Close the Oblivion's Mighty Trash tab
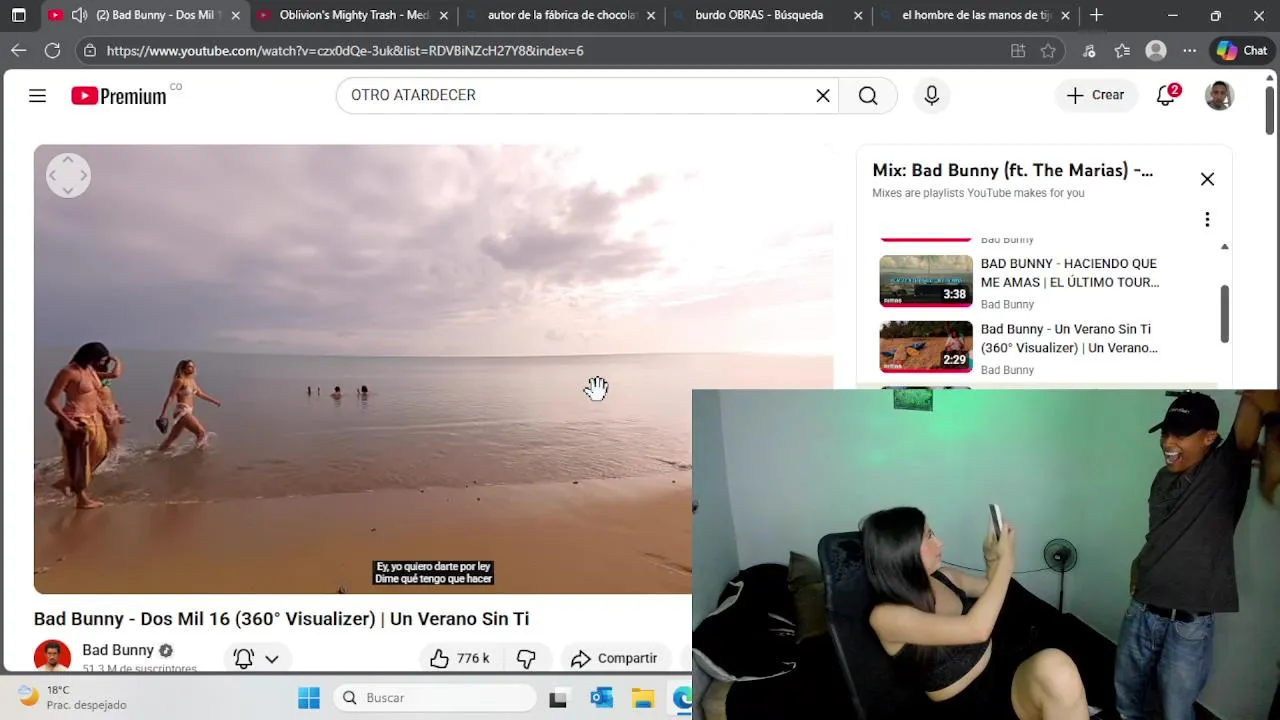The width and height of the screenshot is (1280, 720). tap(444, 16)
